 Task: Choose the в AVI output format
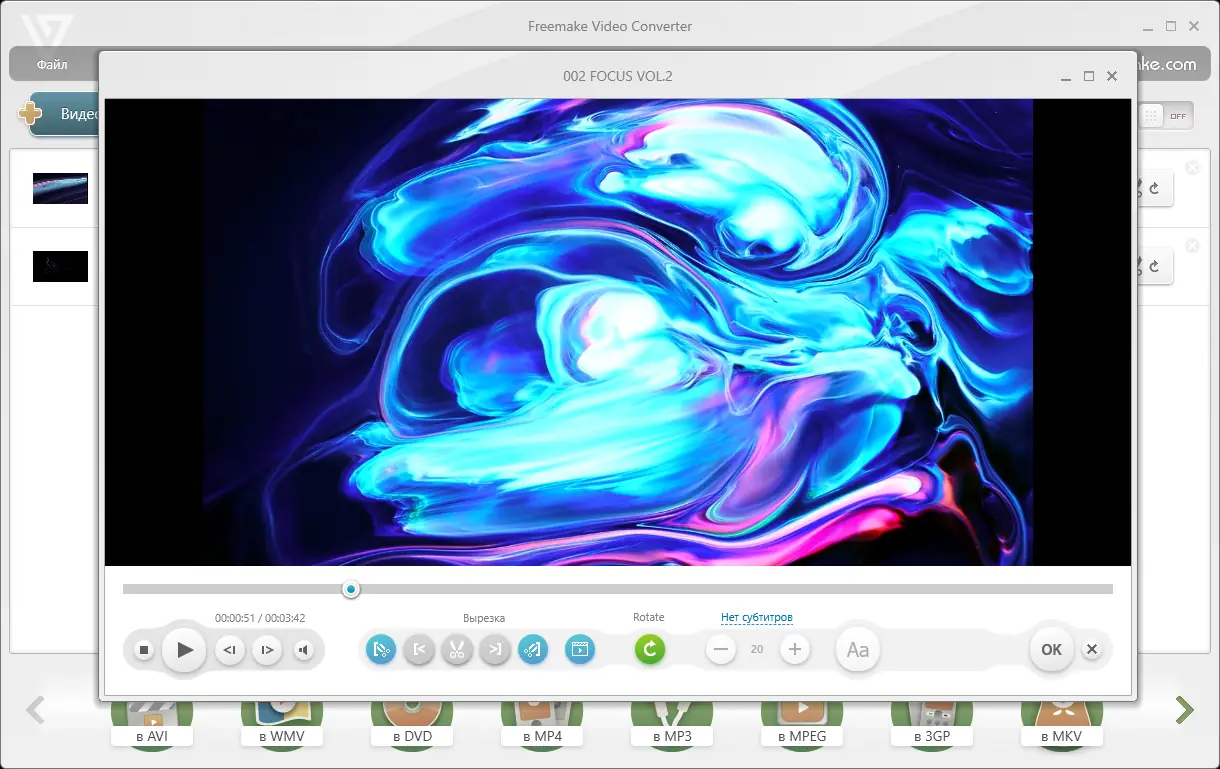[152, 725]
